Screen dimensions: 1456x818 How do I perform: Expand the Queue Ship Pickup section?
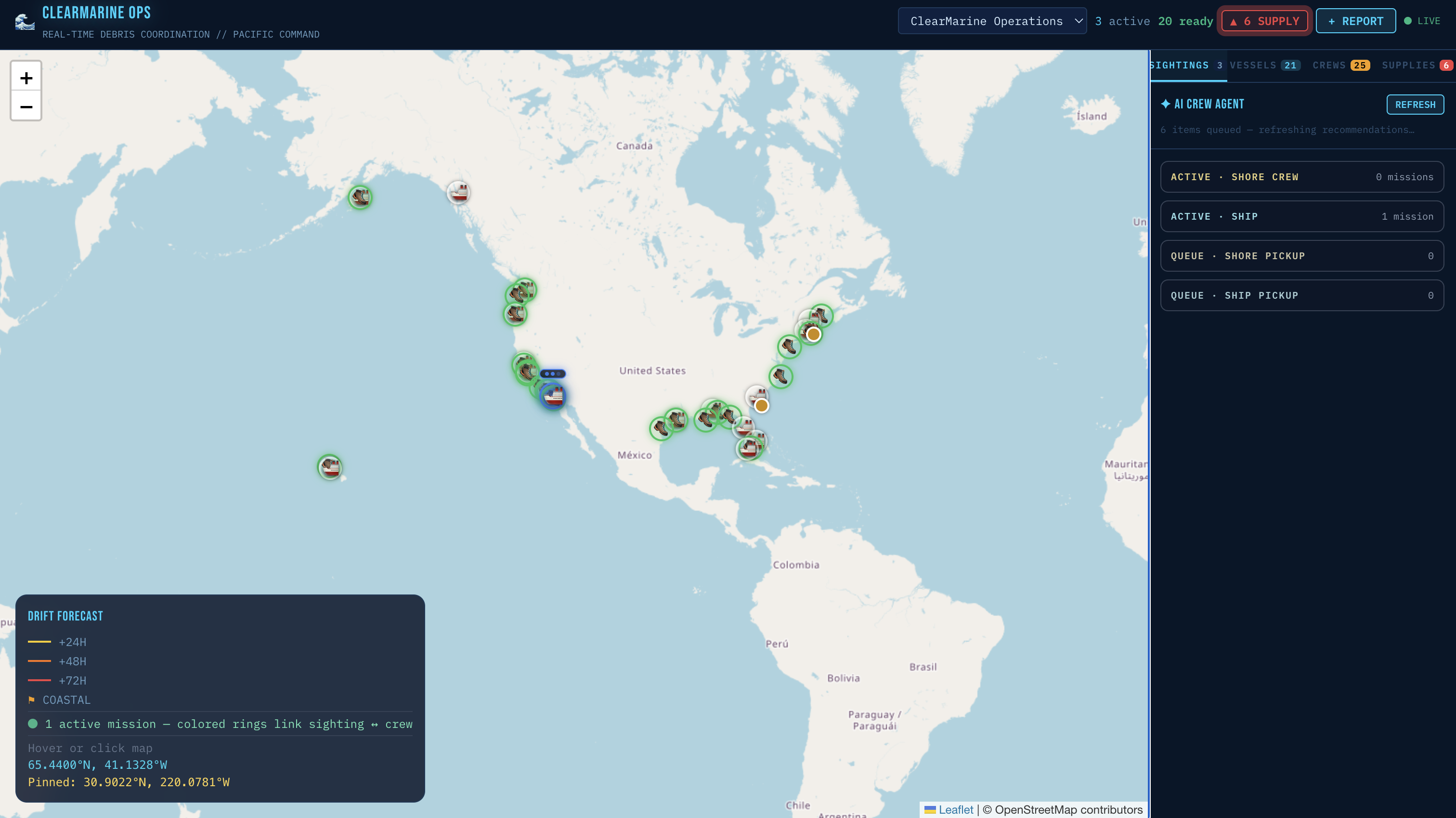[1302, 295]
